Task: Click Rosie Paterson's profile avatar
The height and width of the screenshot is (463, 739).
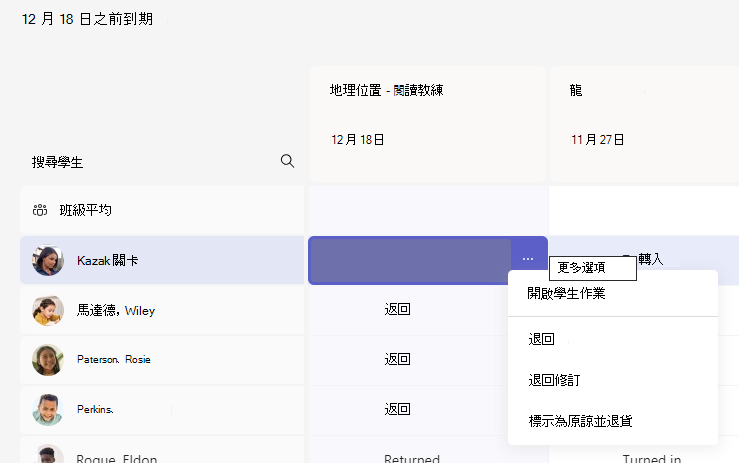Action: 48,360
